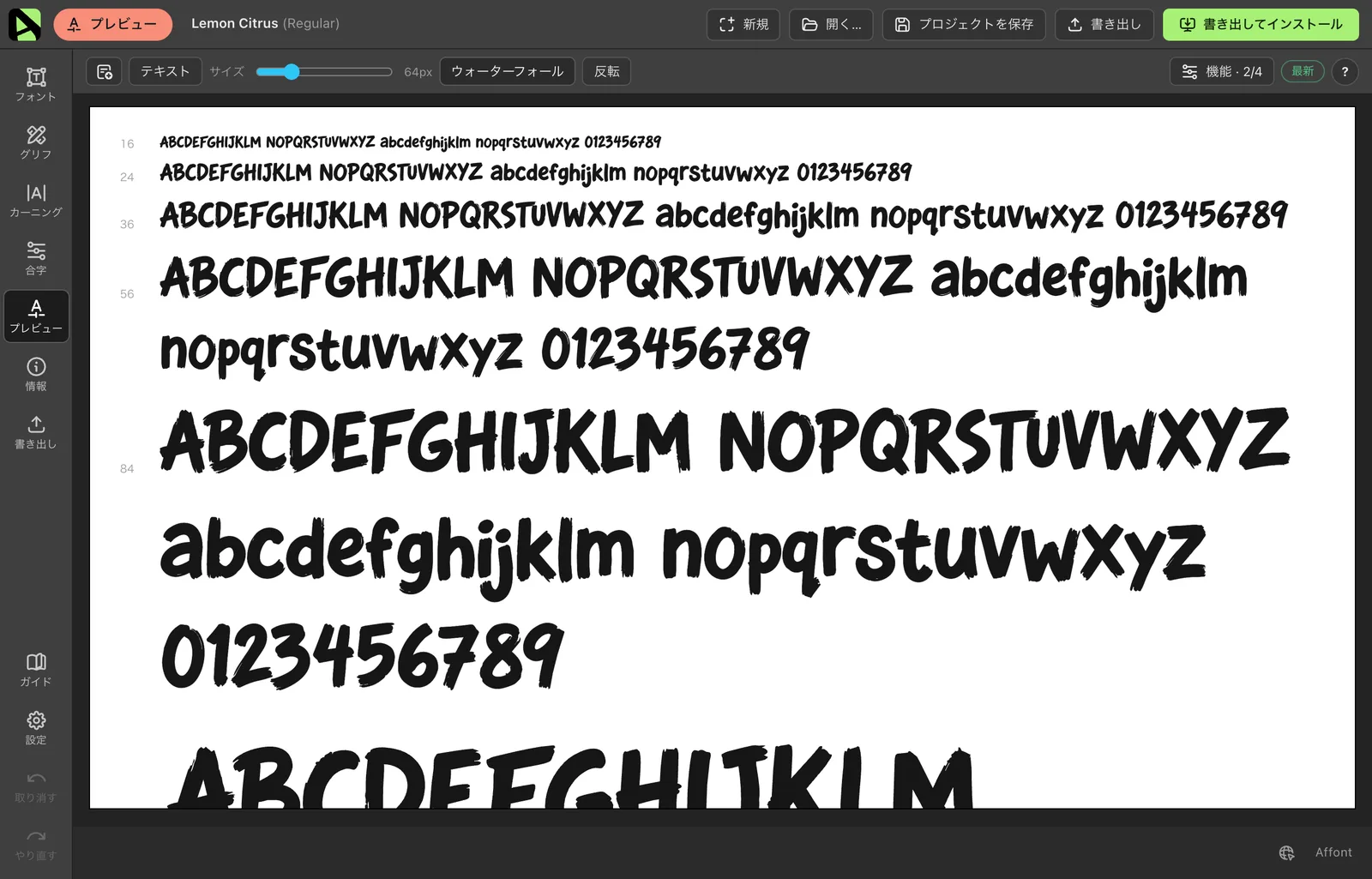Click the 16 size row label
1372x879 pixels.
127,144
